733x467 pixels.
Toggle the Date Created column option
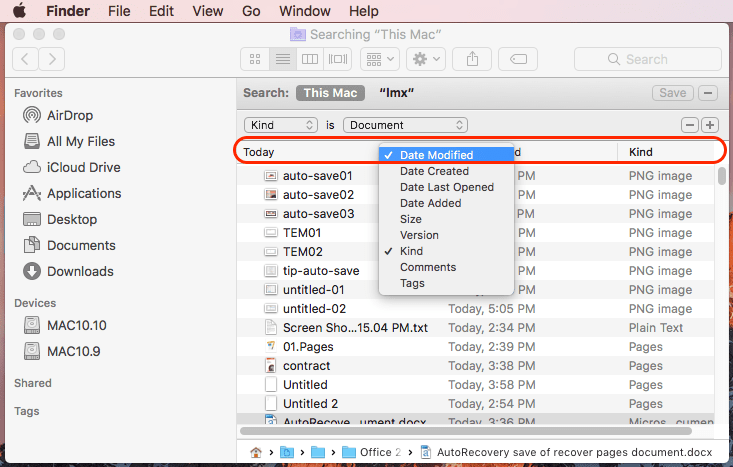point(446,171)
